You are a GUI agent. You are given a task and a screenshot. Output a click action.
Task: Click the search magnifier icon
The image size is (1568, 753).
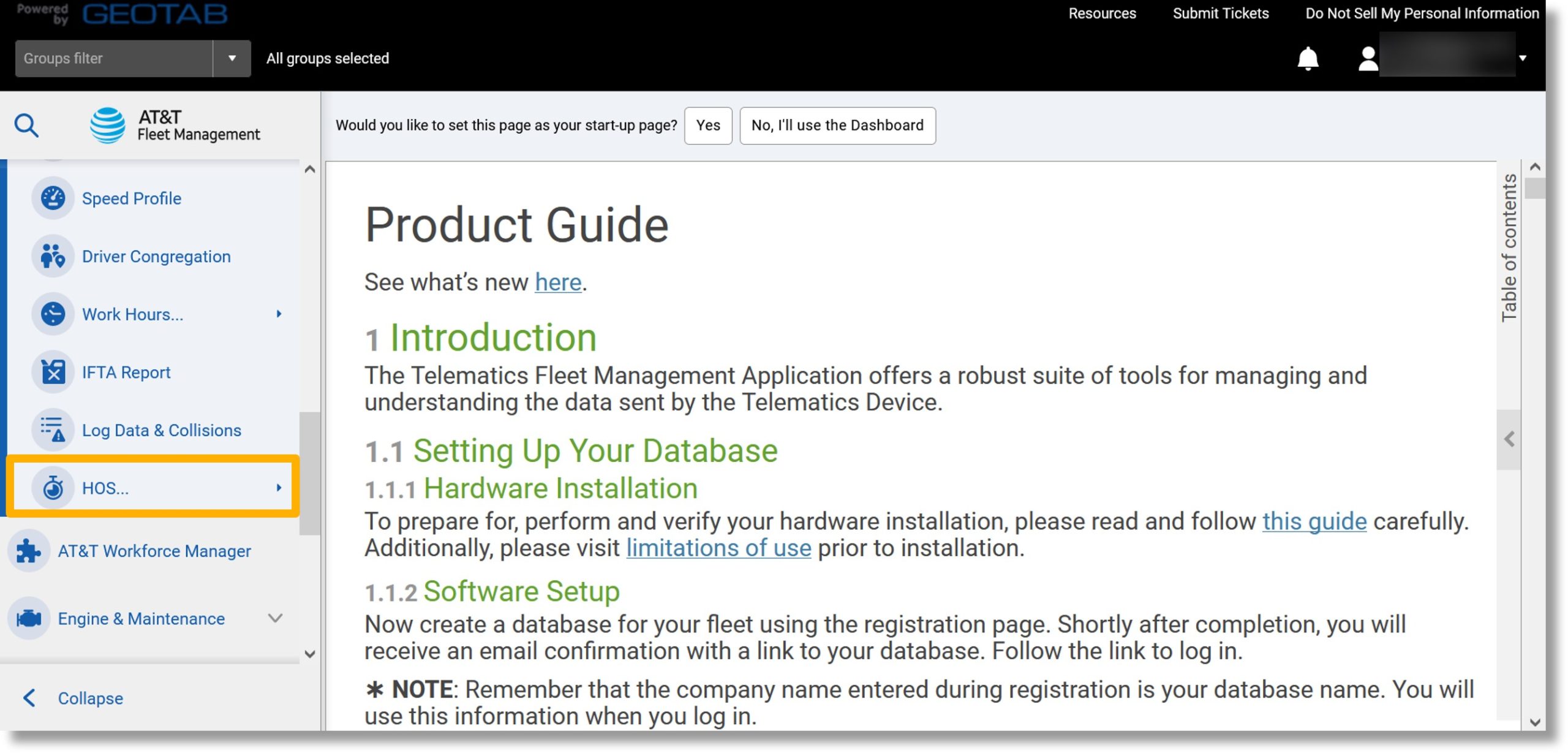(27, 124)
